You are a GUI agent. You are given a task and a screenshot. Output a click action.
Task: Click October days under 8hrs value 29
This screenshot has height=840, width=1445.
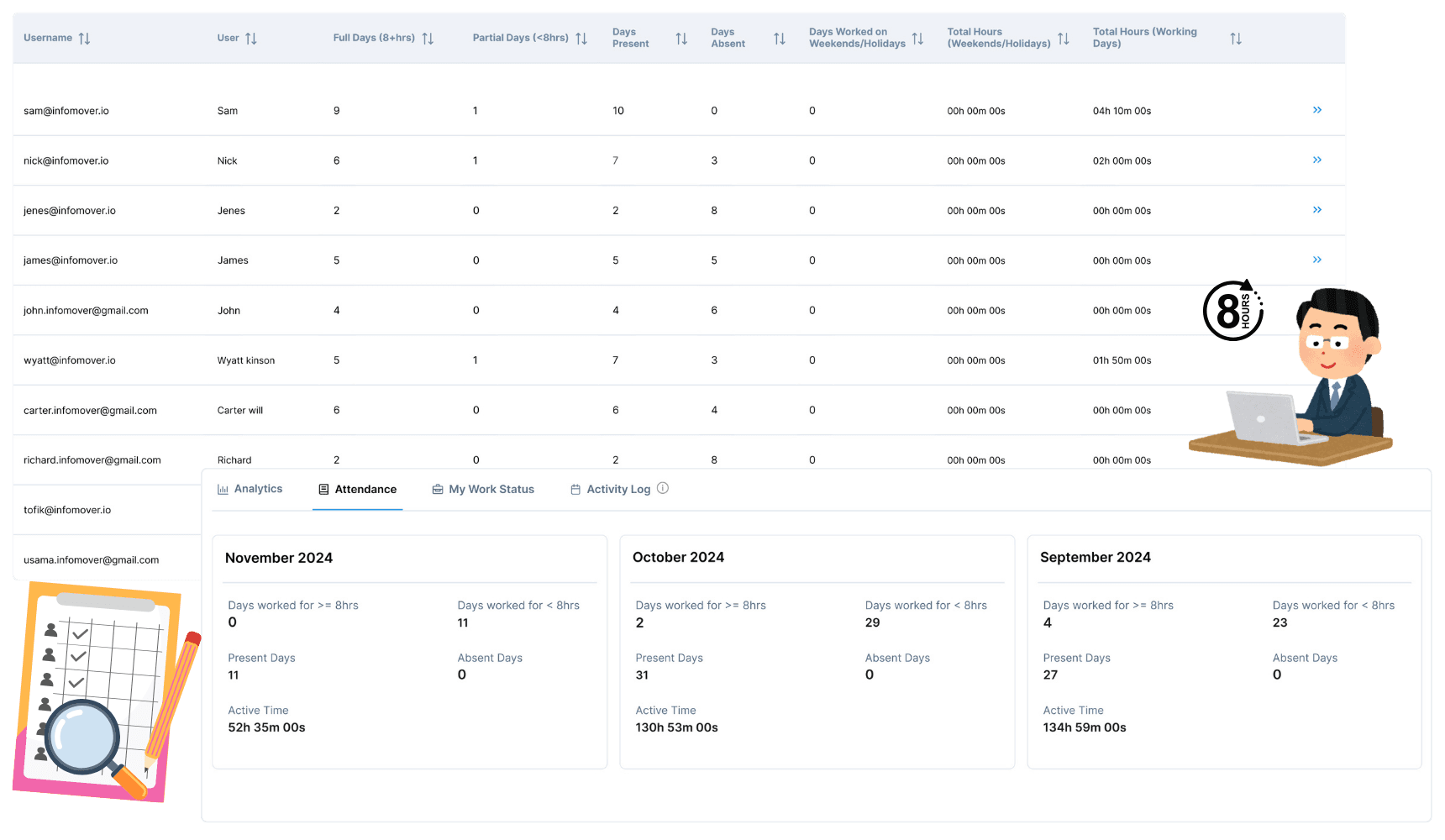(x=873, y=623)
